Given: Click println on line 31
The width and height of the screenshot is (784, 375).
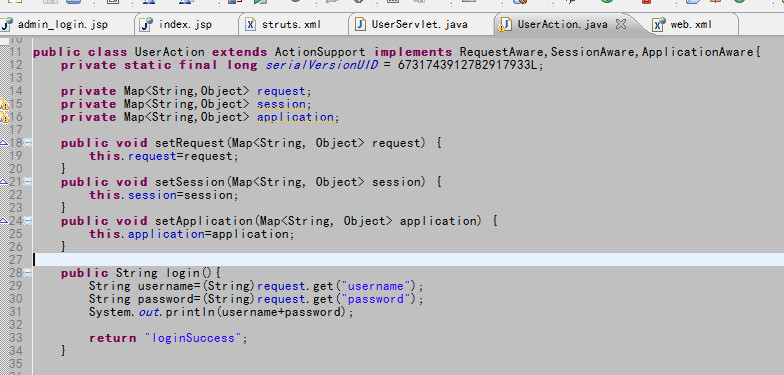Looking at the screenshot, I should pyautogui.click(x=191, y=312).
